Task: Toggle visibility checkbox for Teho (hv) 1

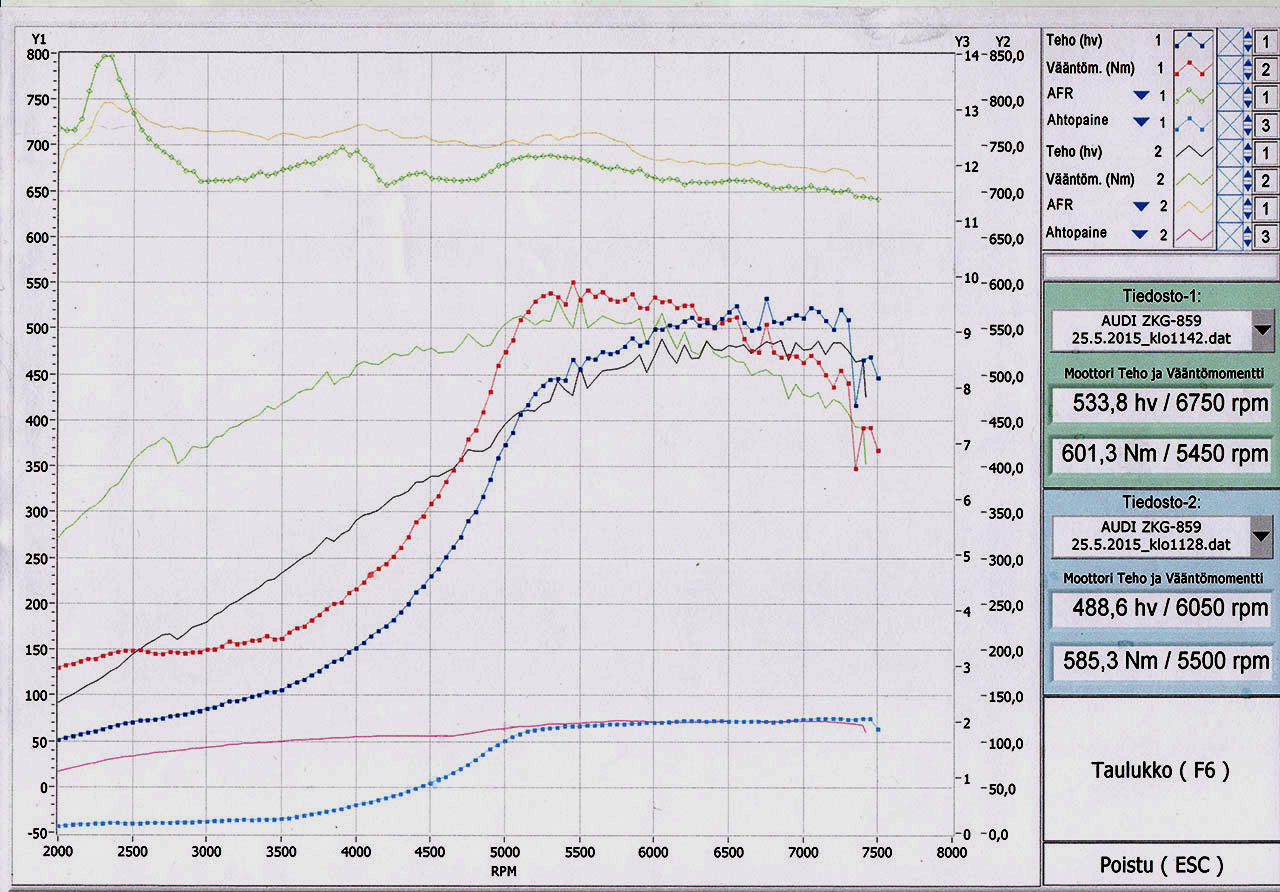Action: [1229, 41]
